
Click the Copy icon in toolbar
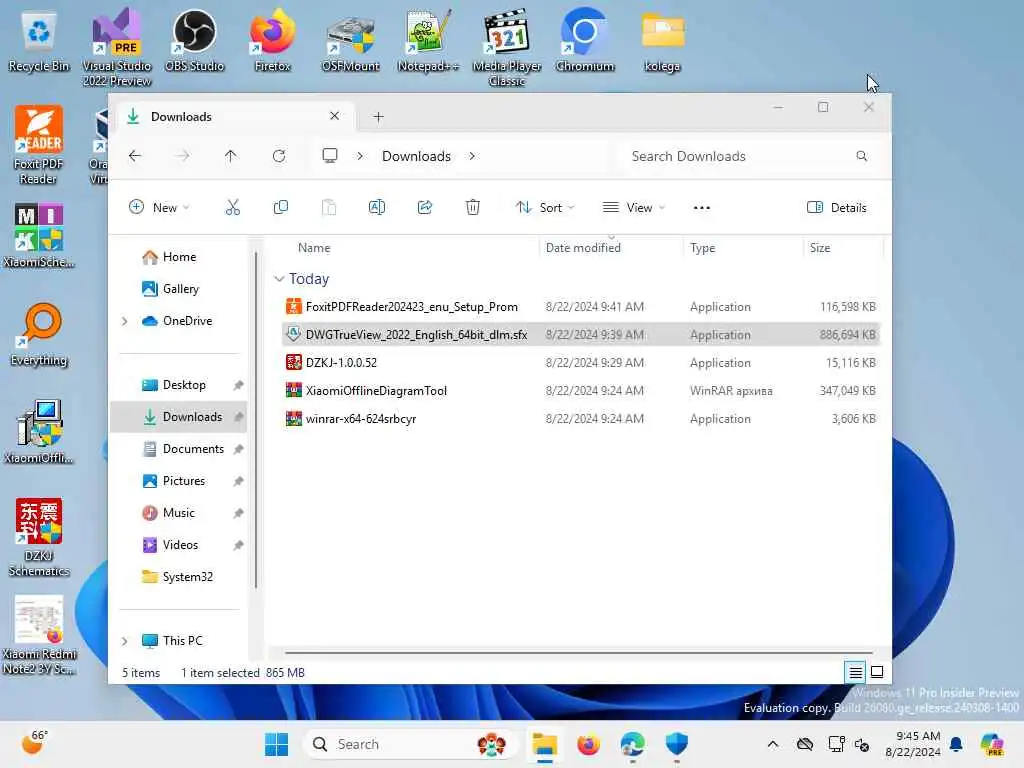[x=281, y=208]
